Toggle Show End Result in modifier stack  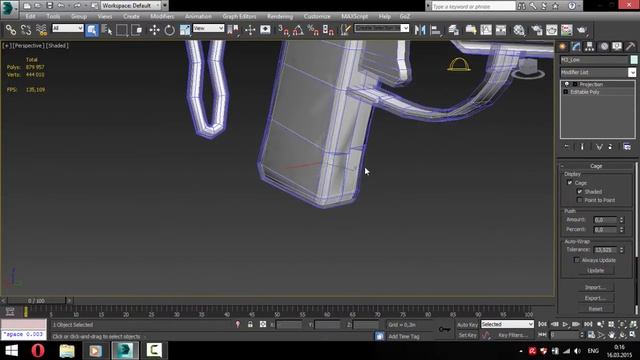(582, 147)
